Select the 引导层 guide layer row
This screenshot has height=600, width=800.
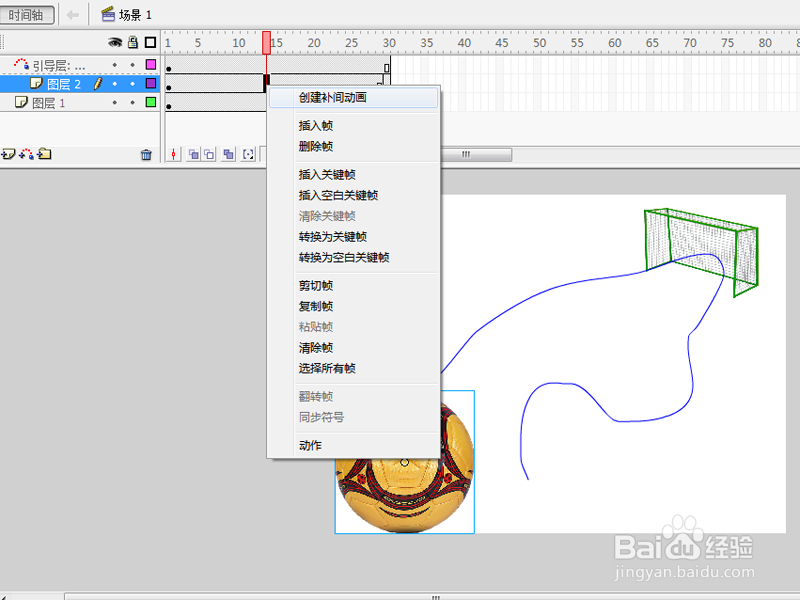pos(80,65)
